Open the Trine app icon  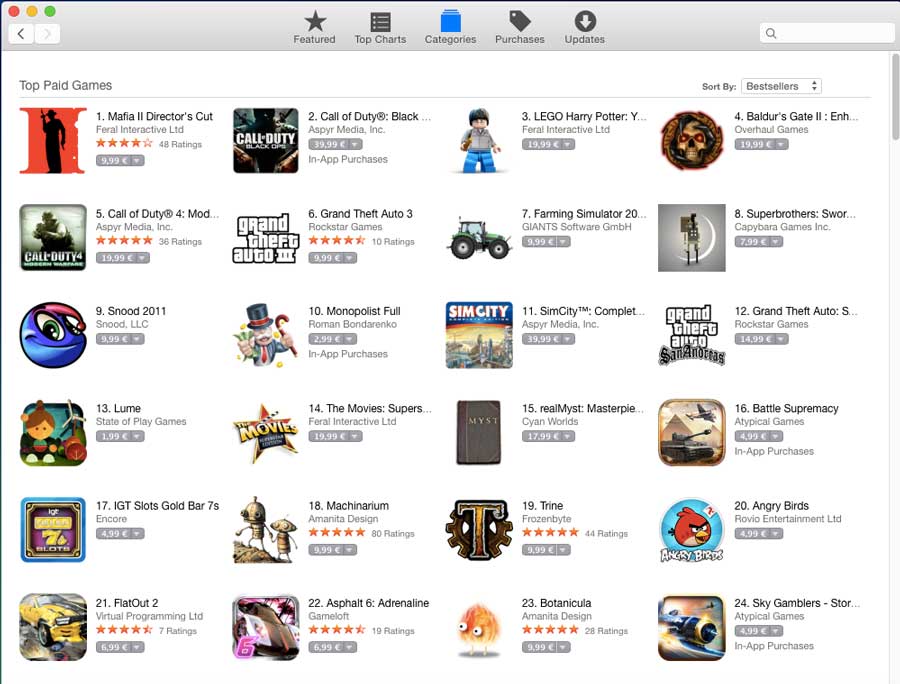point(479,530)
